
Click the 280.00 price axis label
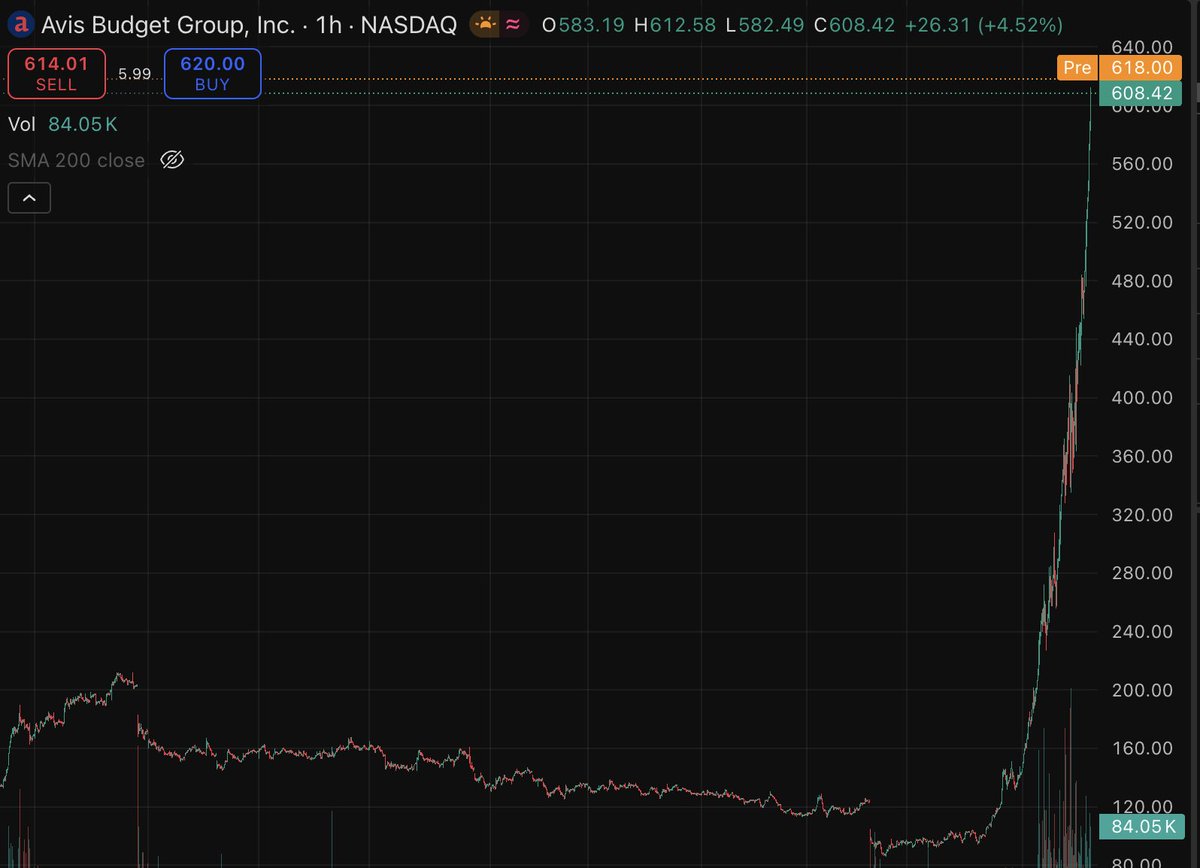pyautogui.click(x=1142, y=573)
